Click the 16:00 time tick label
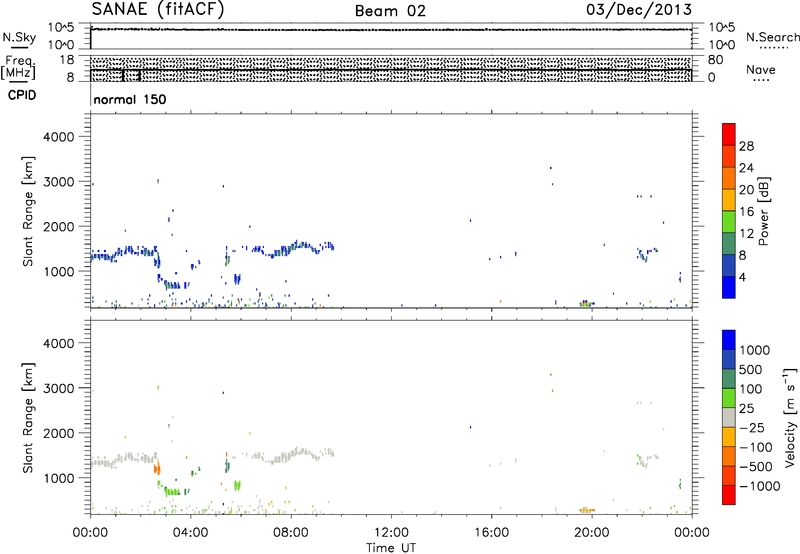This screenshot has width=800, height=554. pos(491,533)
